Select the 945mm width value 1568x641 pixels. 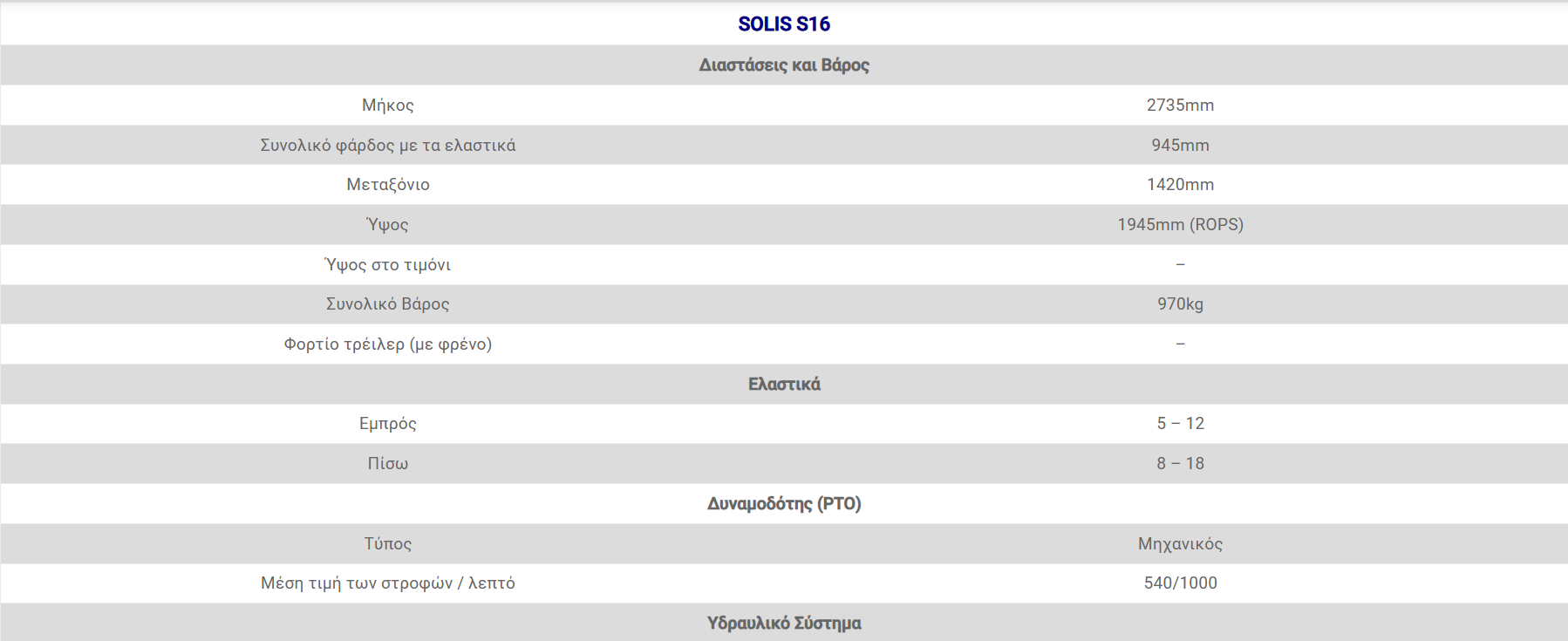[1179, 146]
